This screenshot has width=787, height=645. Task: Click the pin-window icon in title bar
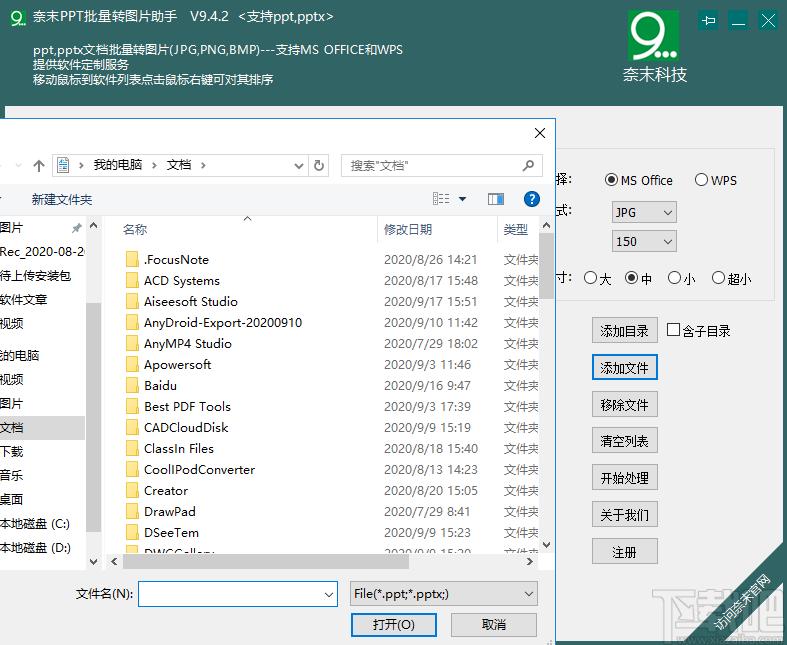(708, 21)
